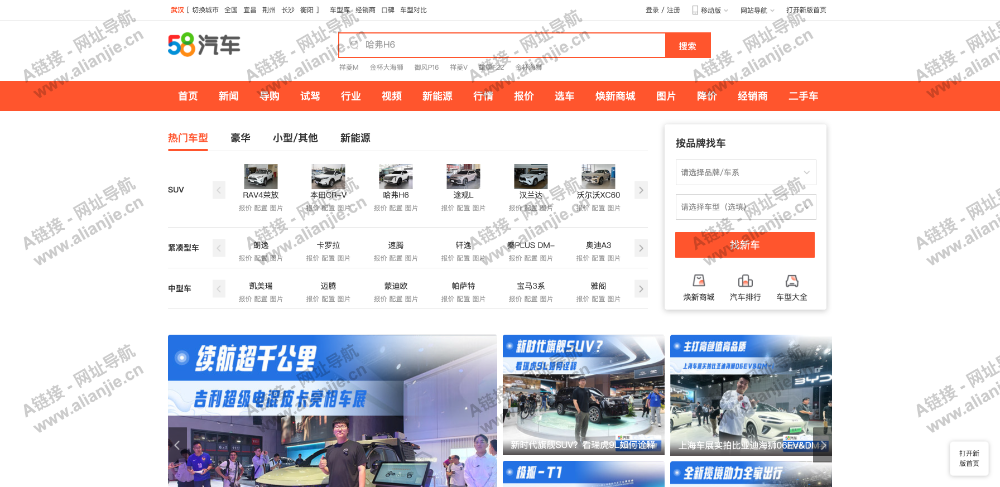Show previous cars in SUV row

pos(219,190)
